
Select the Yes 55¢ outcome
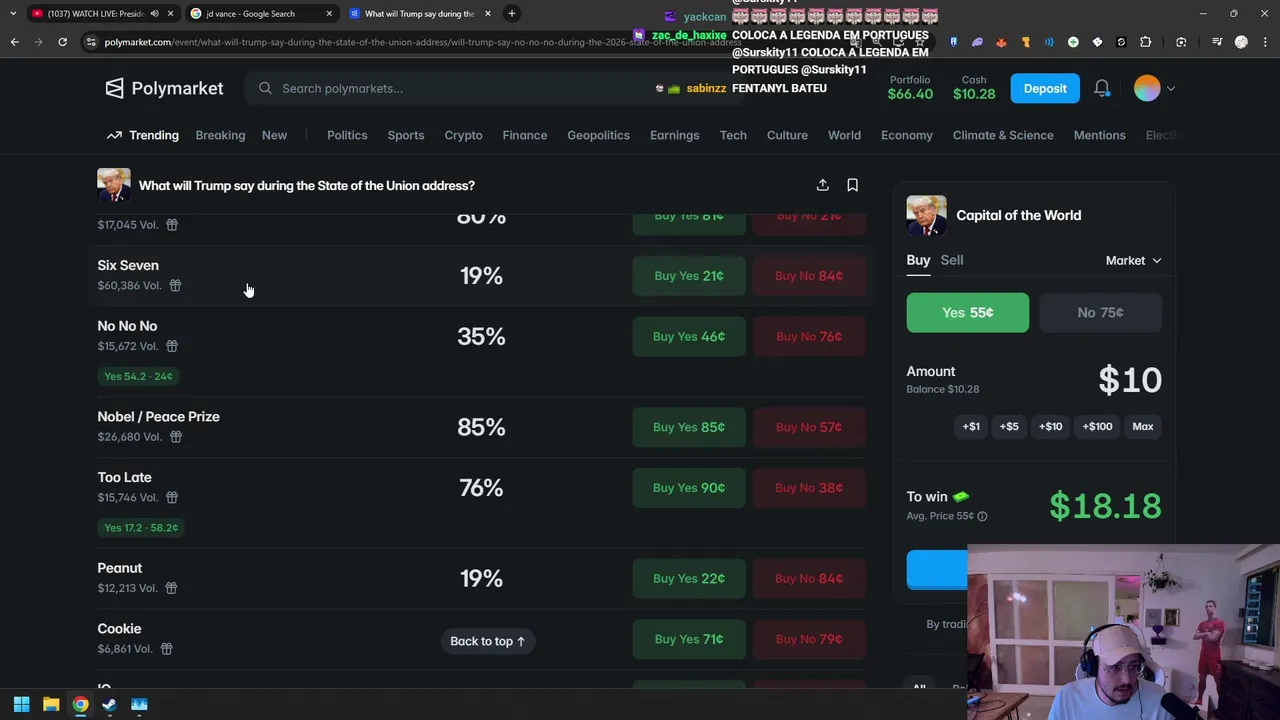967,312
